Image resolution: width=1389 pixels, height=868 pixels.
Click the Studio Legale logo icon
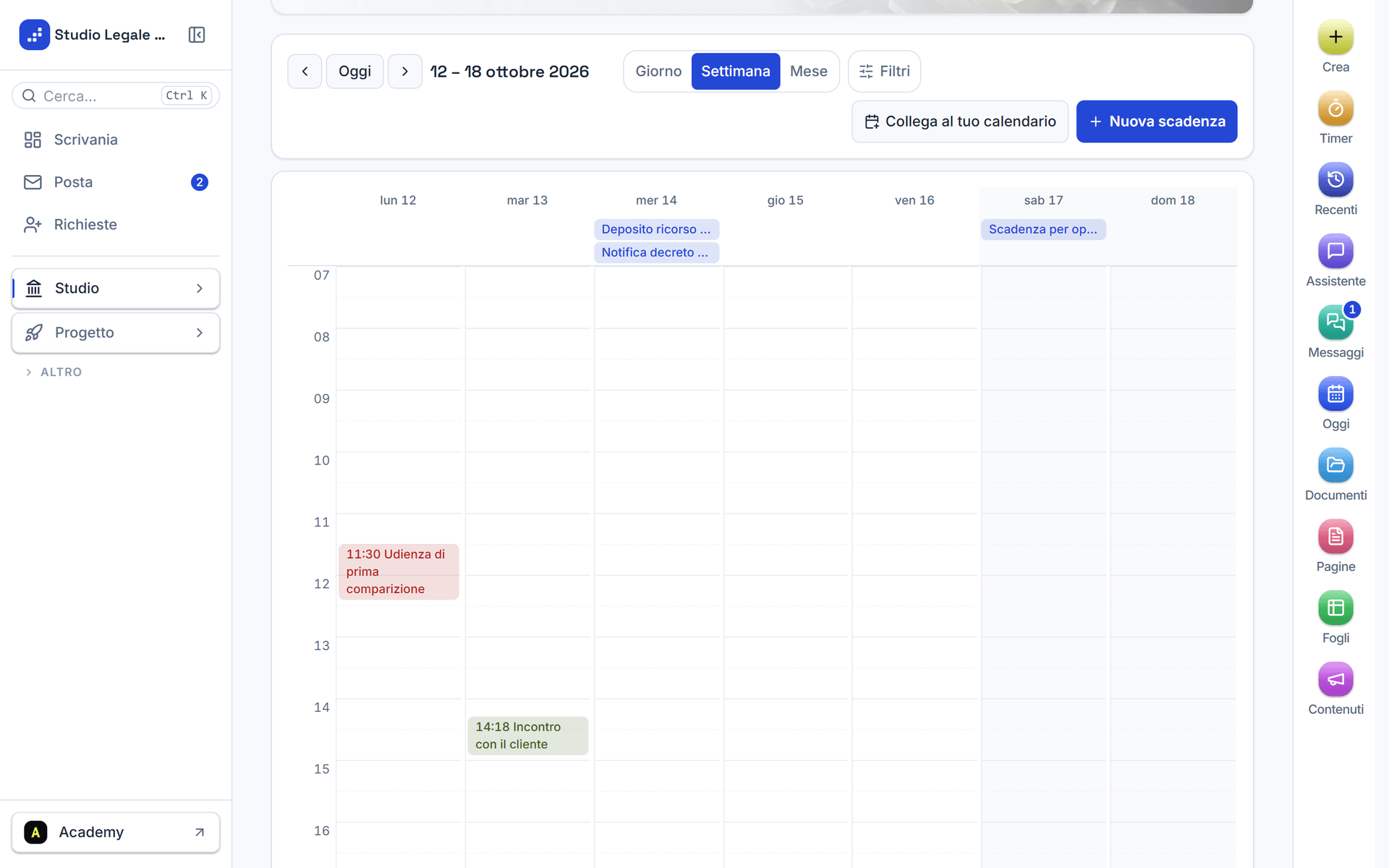point(34,35)
